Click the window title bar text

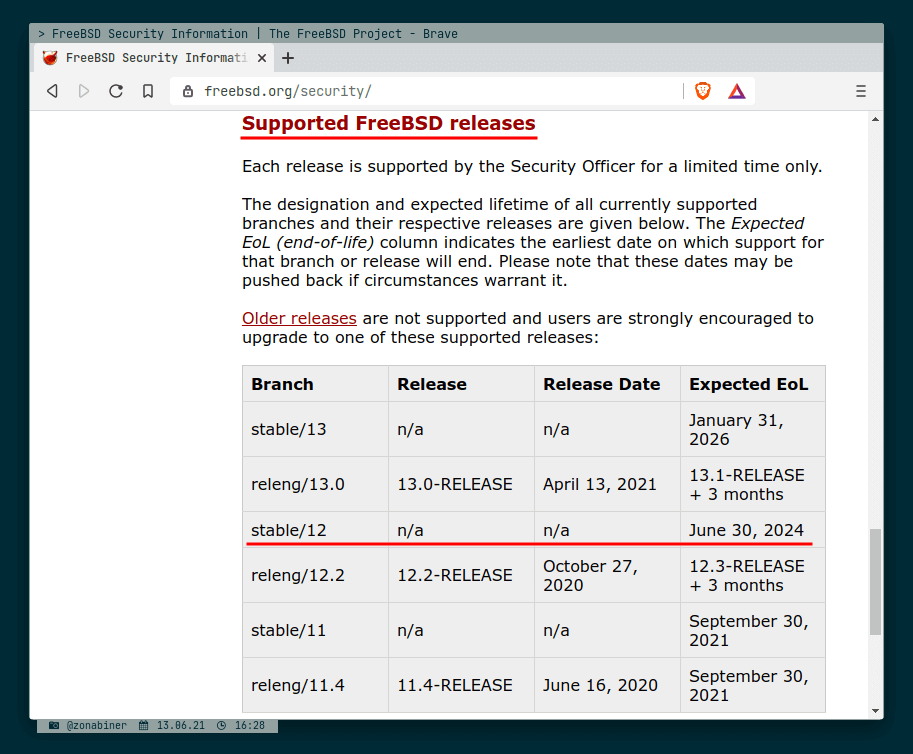pos(254,34)
